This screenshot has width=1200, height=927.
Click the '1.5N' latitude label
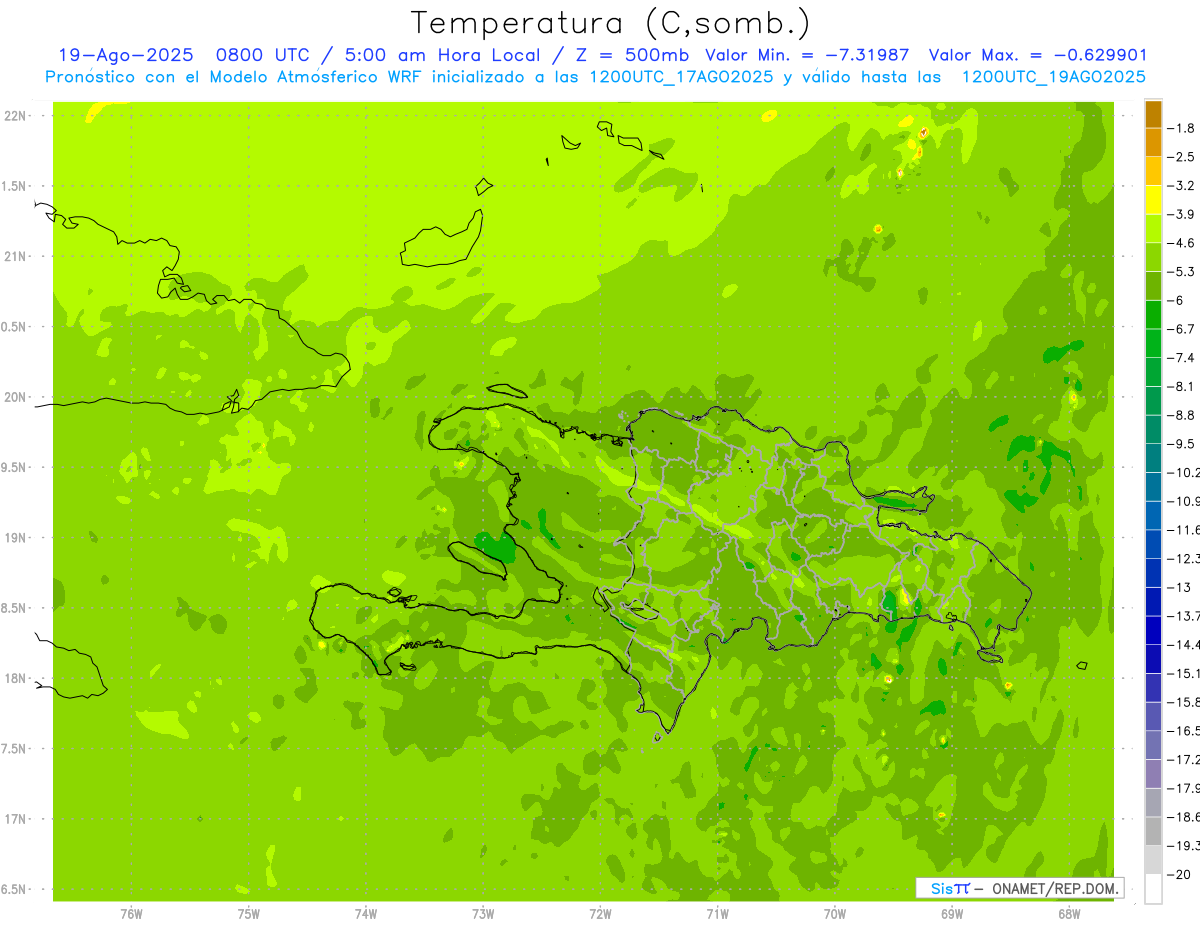click(x=15, y=186)
